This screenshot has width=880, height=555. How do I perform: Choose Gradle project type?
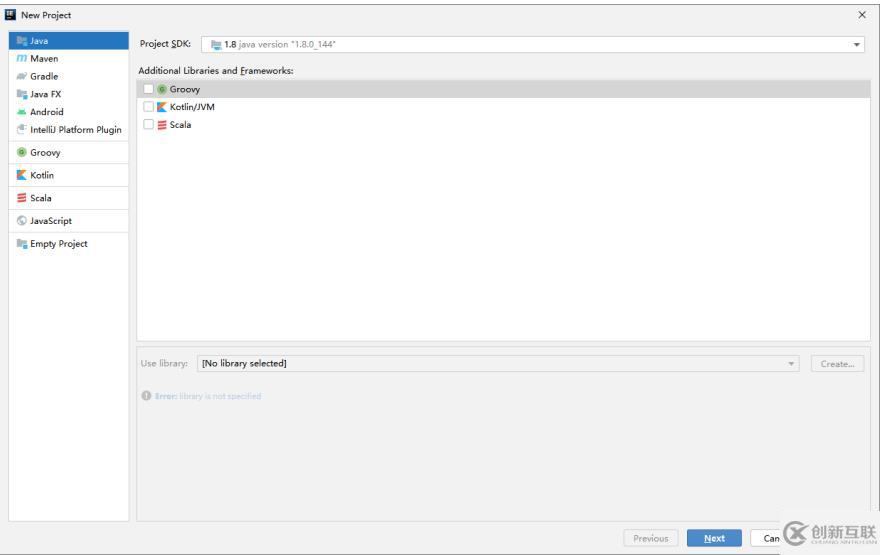[x=68, y=76]
